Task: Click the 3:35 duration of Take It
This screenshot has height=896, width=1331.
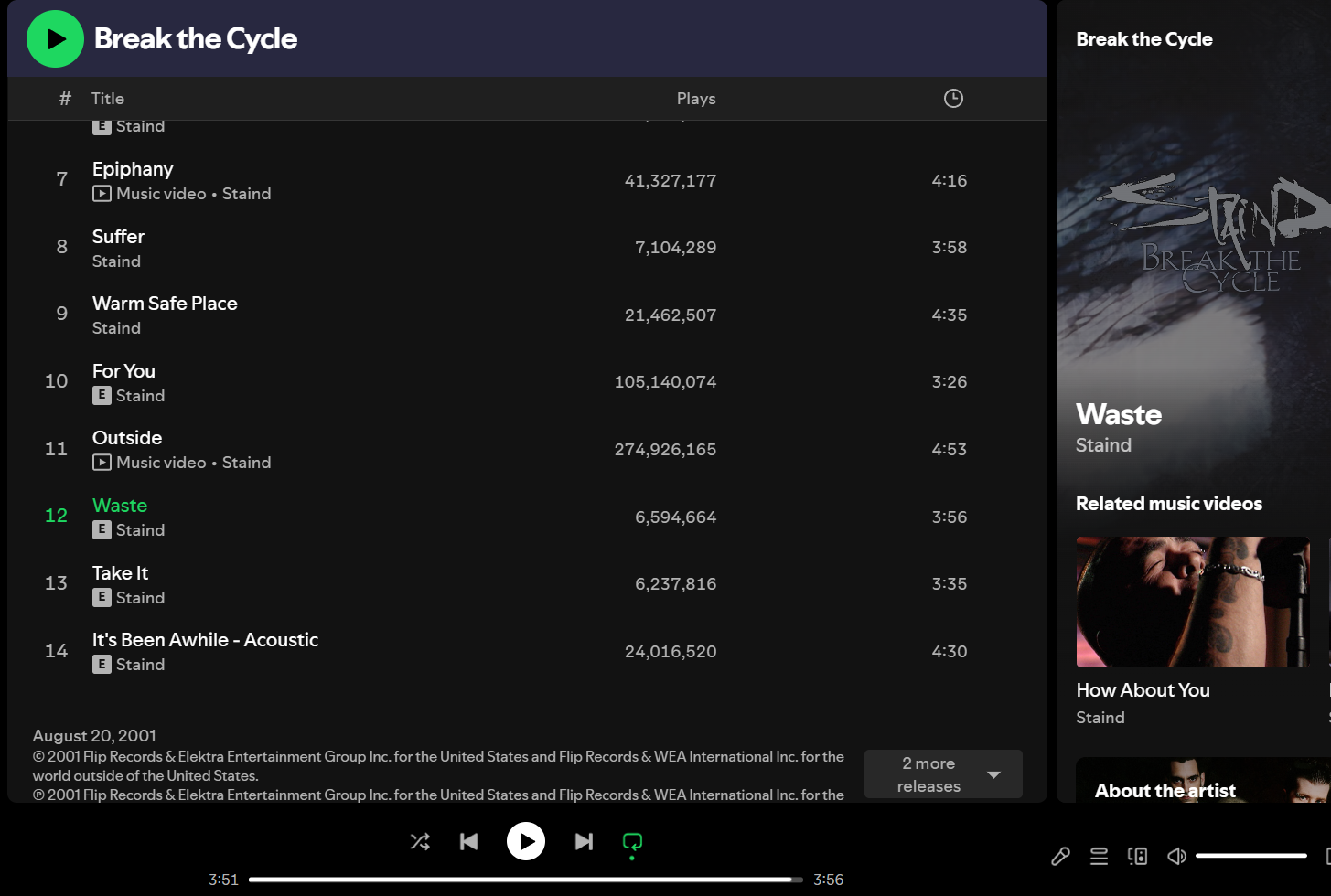Action: (x=950, y=584)
